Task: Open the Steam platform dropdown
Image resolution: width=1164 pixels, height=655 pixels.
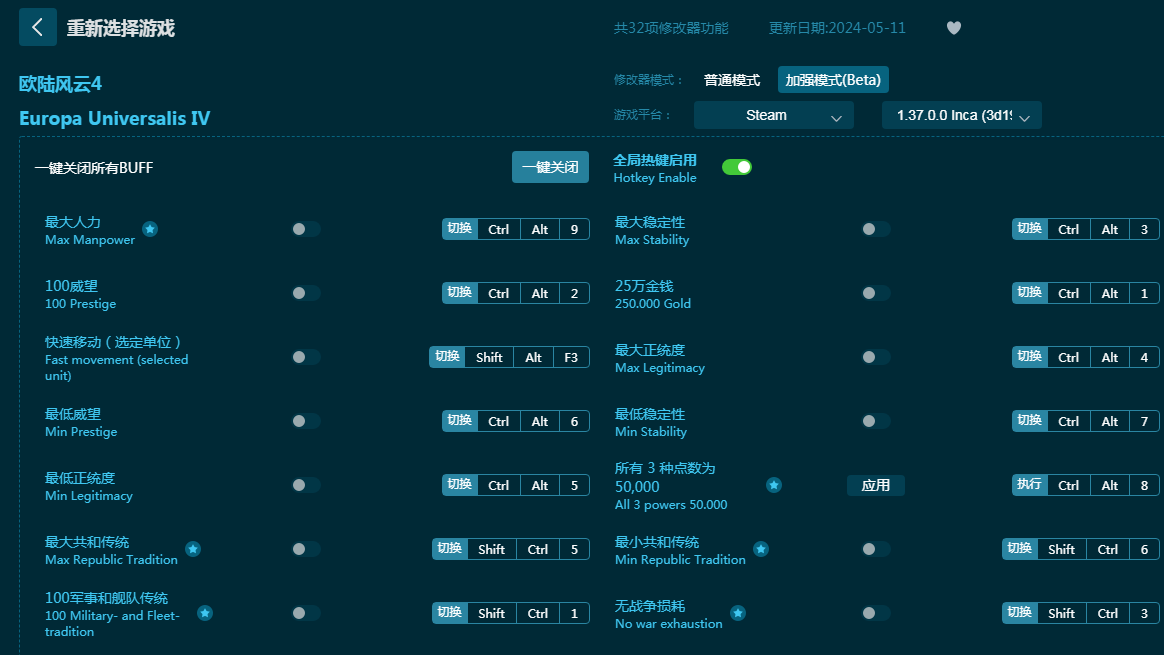Action: click(x=774, y=115)
